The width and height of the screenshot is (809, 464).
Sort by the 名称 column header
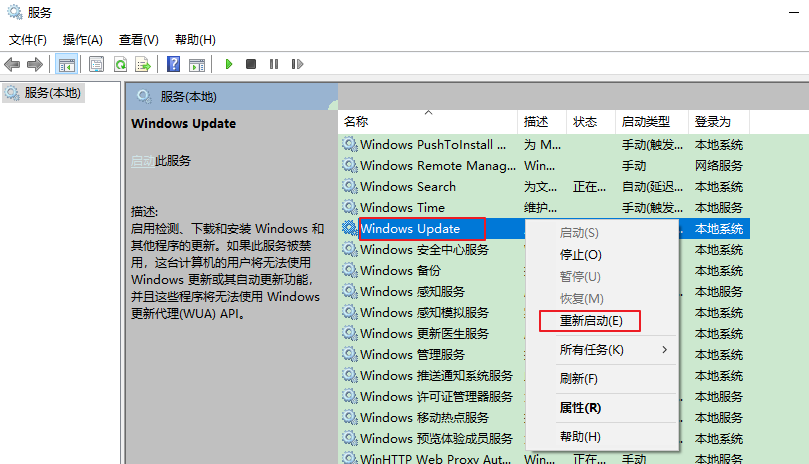click(428, 122)
